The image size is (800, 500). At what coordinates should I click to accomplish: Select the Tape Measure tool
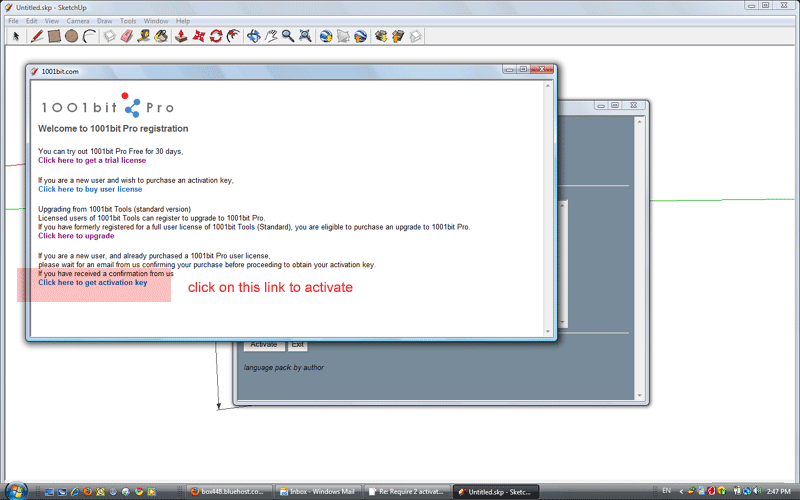click(x=143, y=36)
